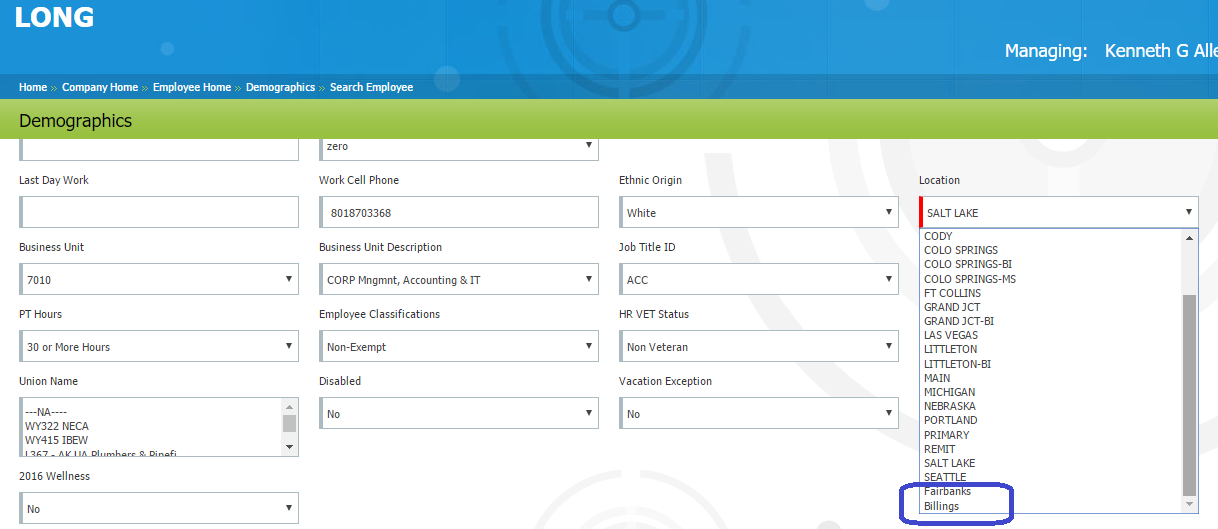Screen dimensions: 1218x529
Task: Expand the PT Hours dropdown
Action: pyautogui.click(x=159, y=347)
